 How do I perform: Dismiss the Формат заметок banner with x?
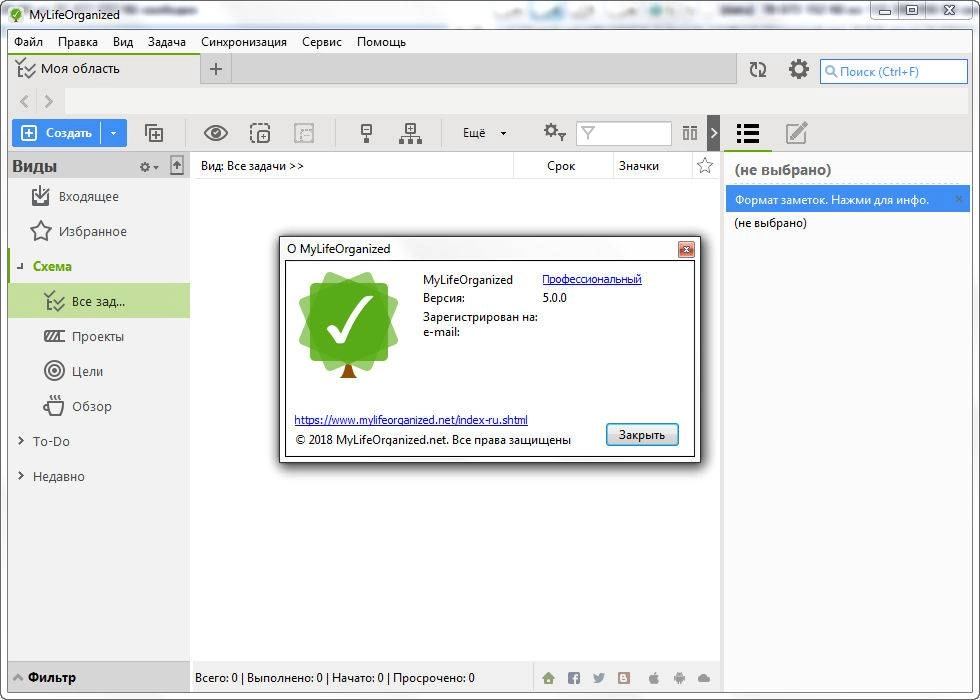959,200
